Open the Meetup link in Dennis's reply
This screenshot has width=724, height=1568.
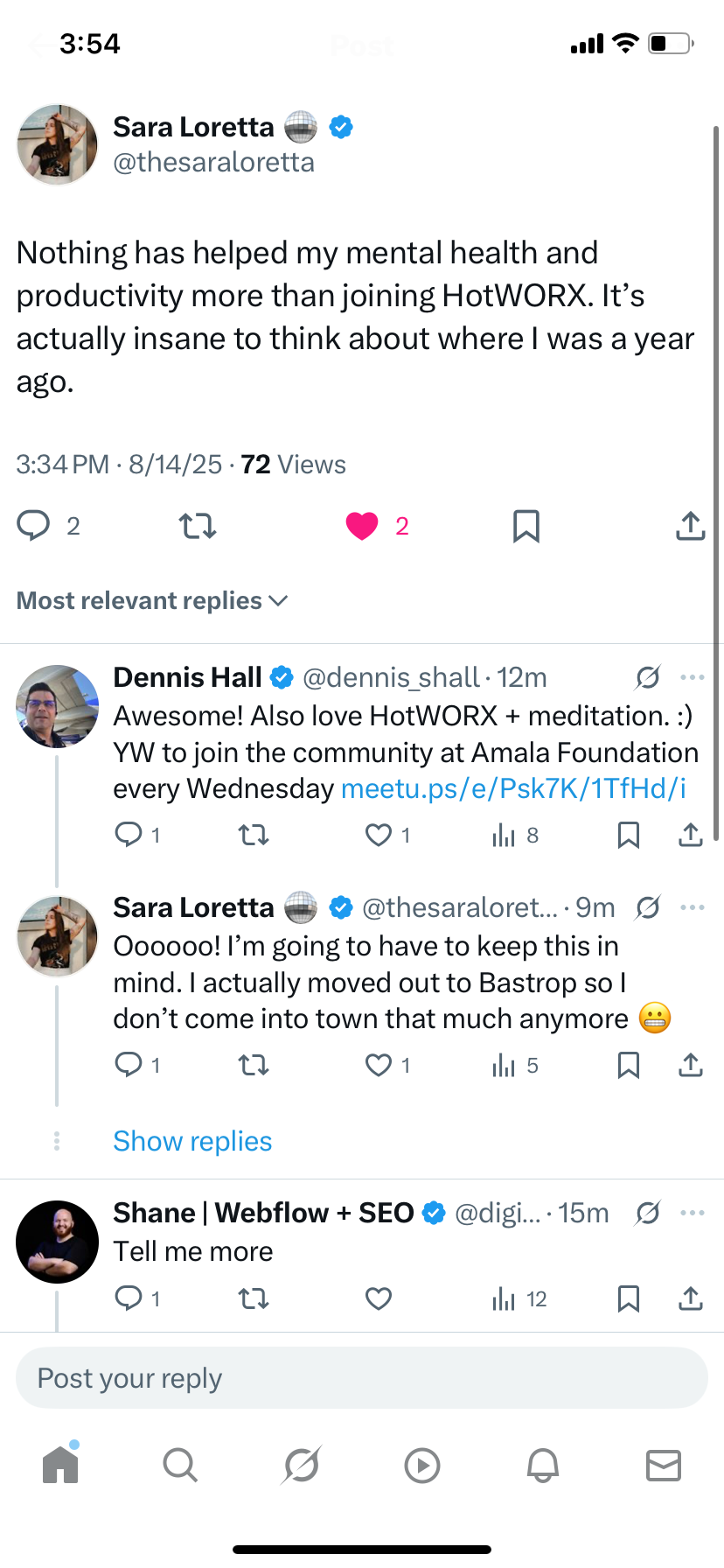513,788
